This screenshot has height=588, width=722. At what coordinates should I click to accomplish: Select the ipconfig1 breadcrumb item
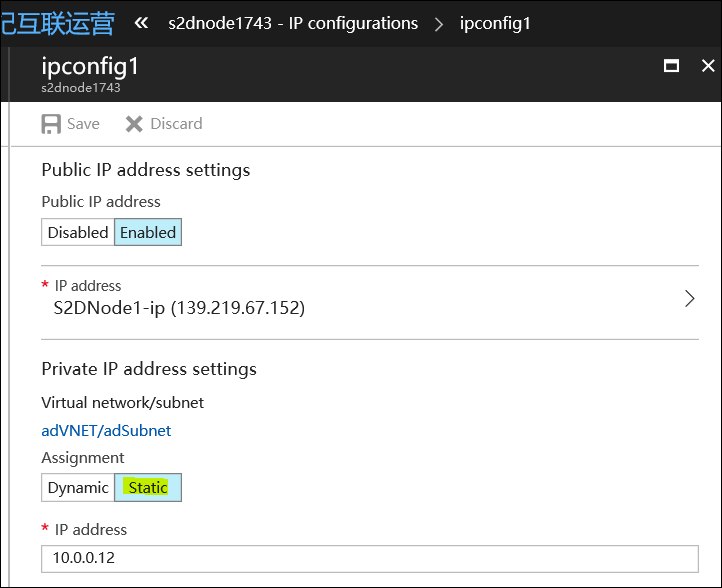pos(495,23)
